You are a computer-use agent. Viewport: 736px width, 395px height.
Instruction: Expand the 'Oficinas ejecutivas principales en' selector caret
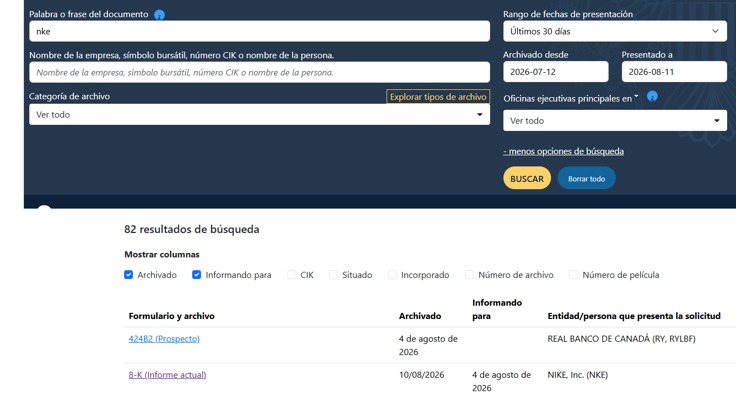pos(636,97)
